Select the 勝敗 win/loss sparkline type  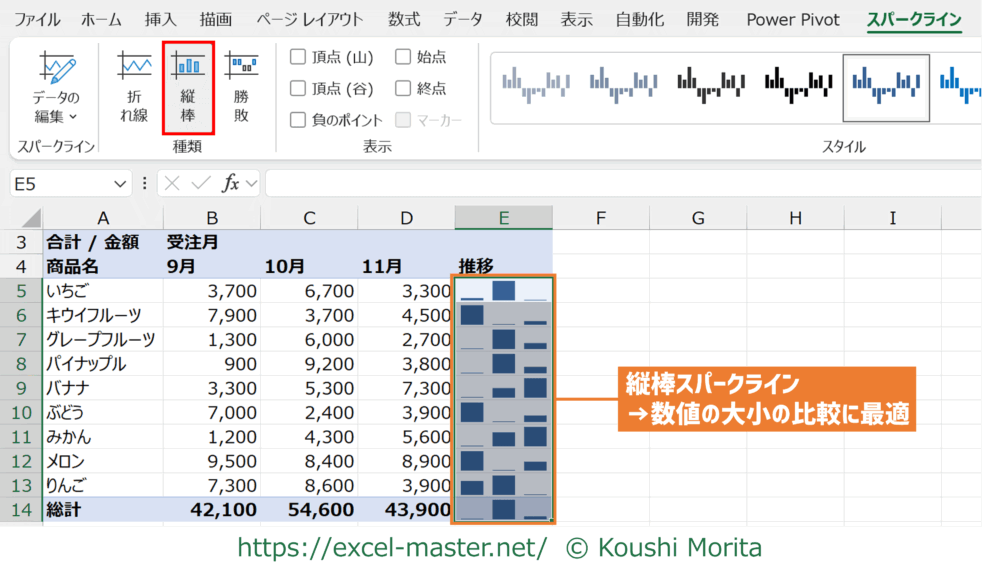[241, 88]
